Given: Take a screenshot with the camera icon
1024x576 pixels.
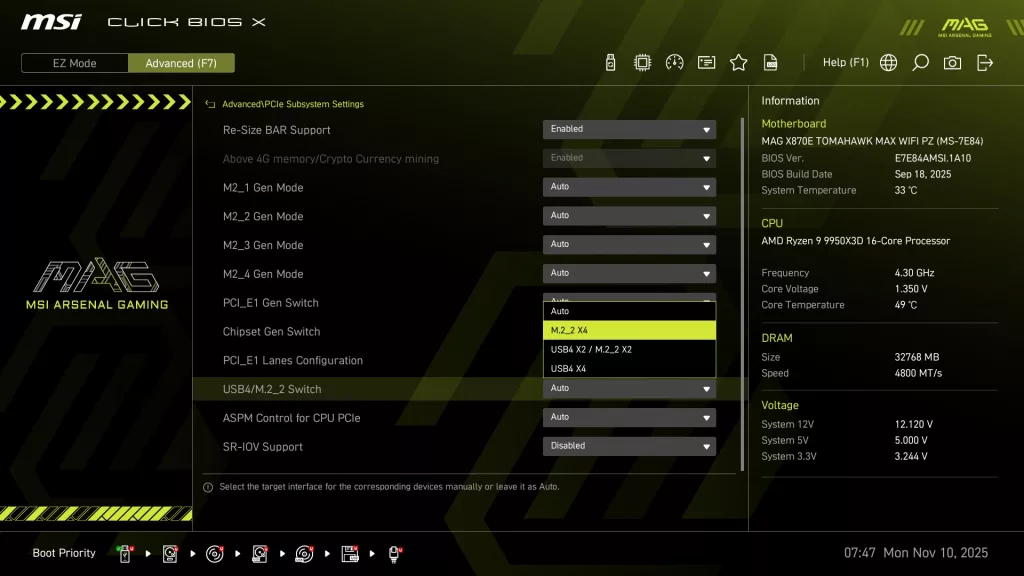Looking at the screenshot, I should [952, 62].
